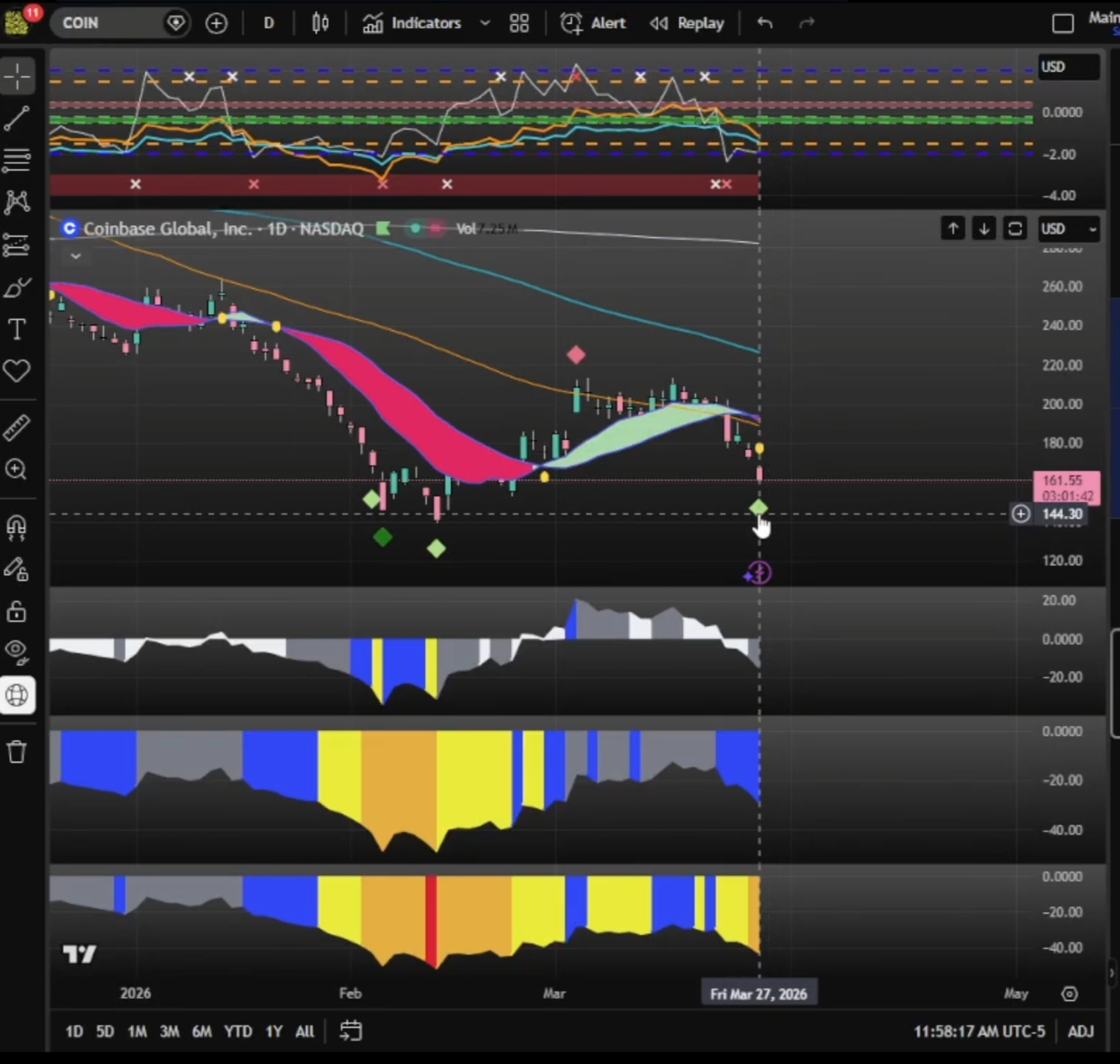
Task: Select the 1Y time range
Action: 274,1032
